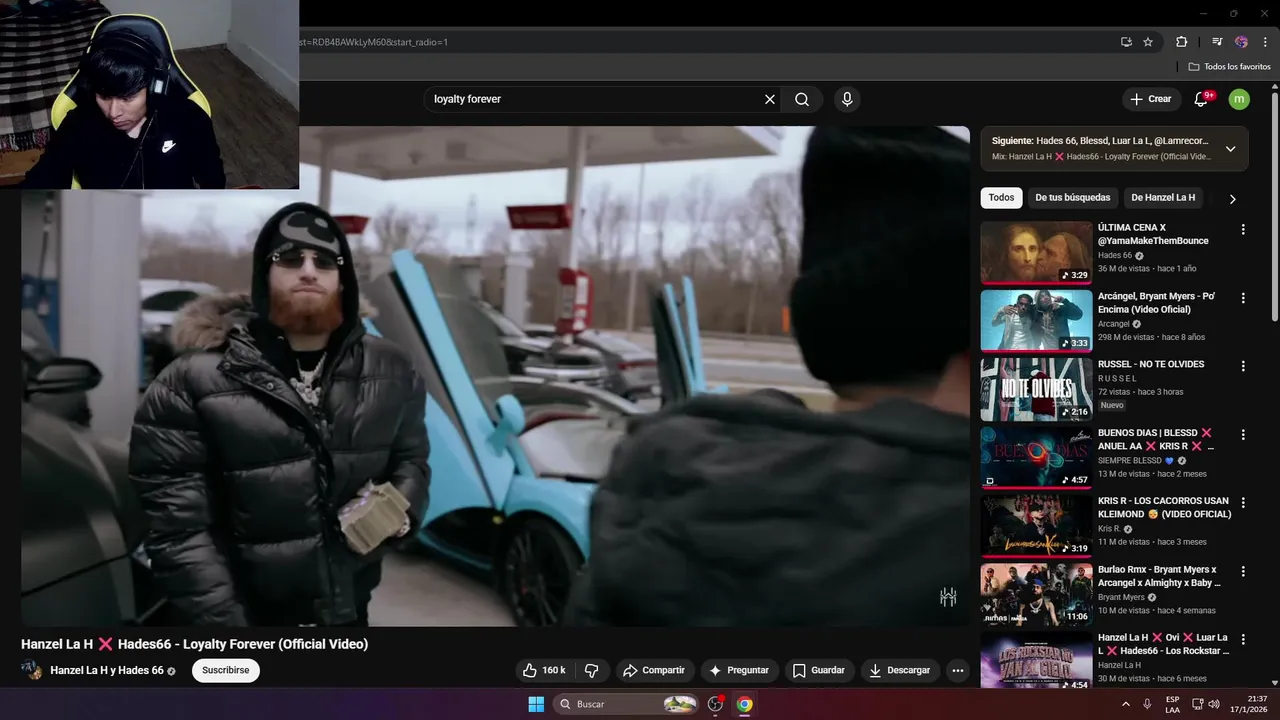Image resolution: width=1280 pixels, height=720 pixels.
Task: Download video with Descargar button
Action: pyautogui.click(x=900, y=670)
